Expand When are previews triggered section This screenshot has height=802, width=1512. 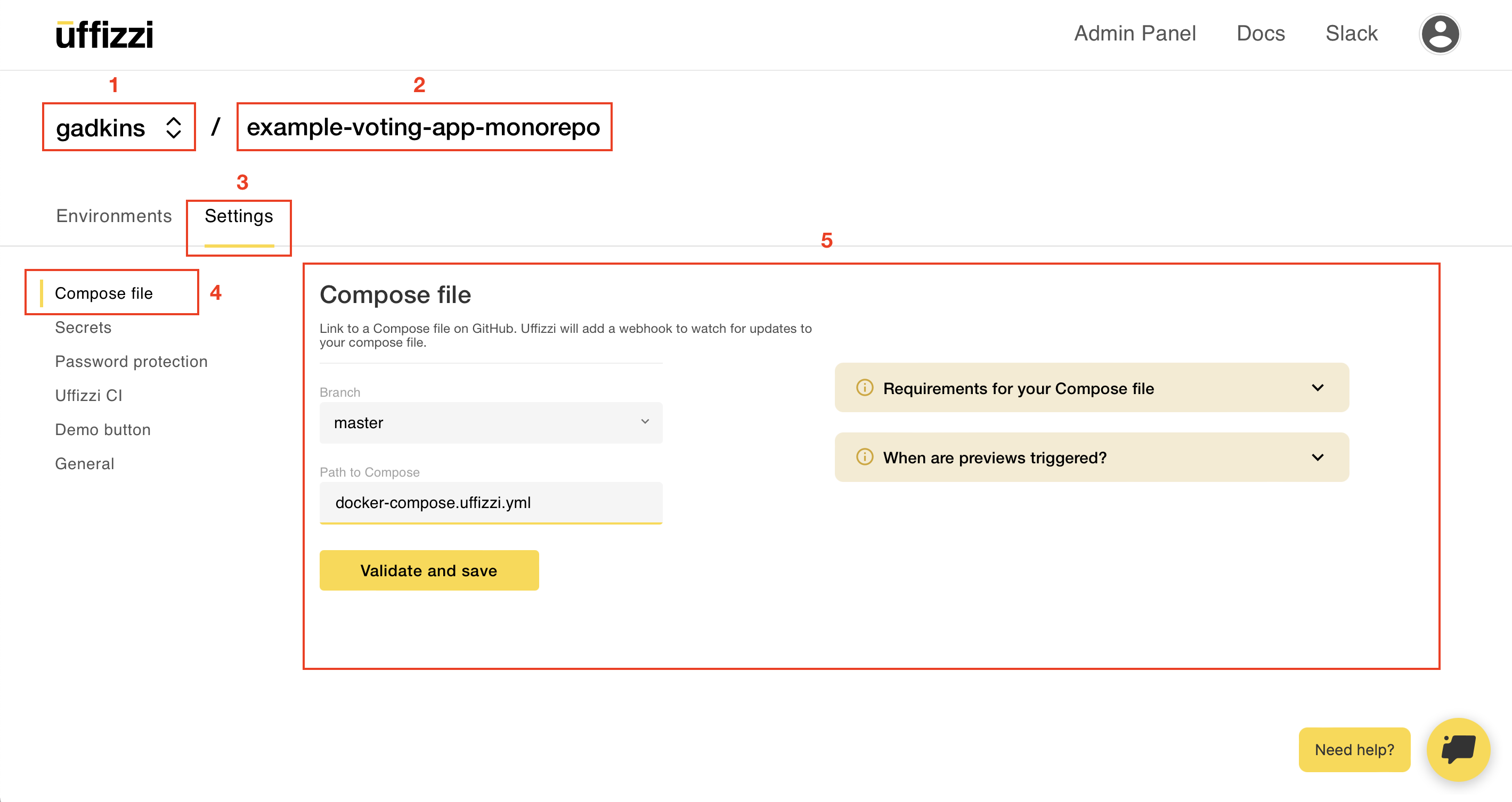pos(1317,457)
